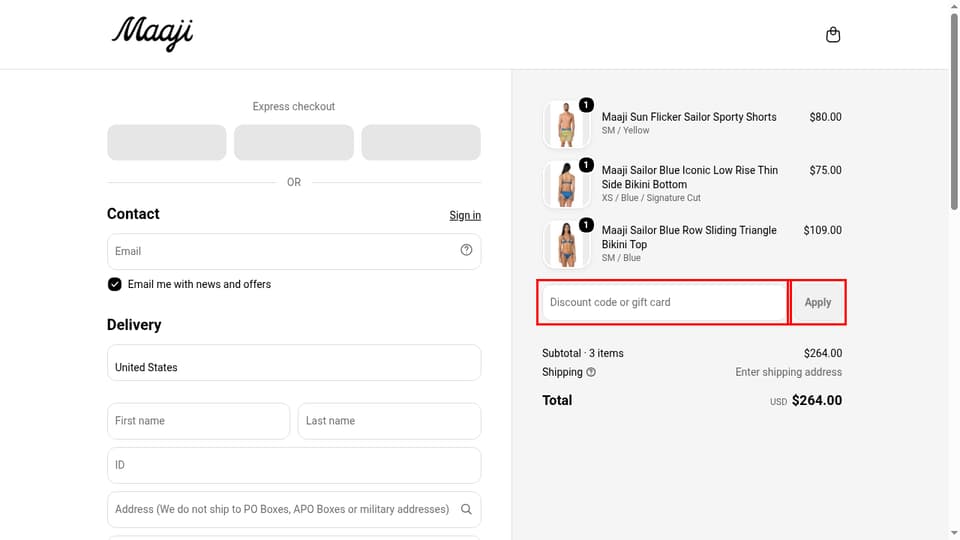
Task: Click the third express checkout button
Action: (x=421, y=143)
